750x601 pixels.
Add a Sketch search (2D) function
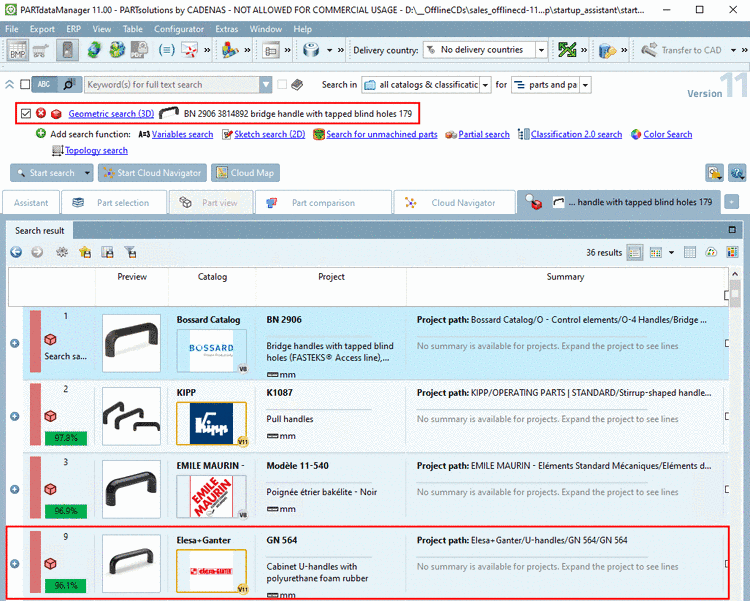pyautogui.click(x=270, y=134)
